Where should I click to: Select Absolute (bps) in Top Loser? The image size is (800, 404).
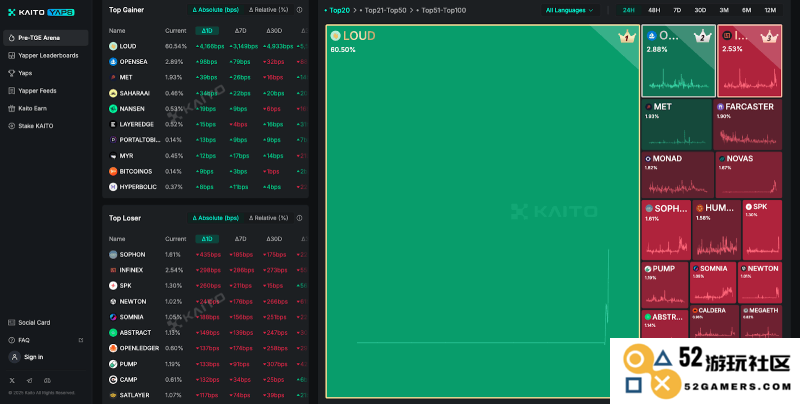click(x=215, y=218)
